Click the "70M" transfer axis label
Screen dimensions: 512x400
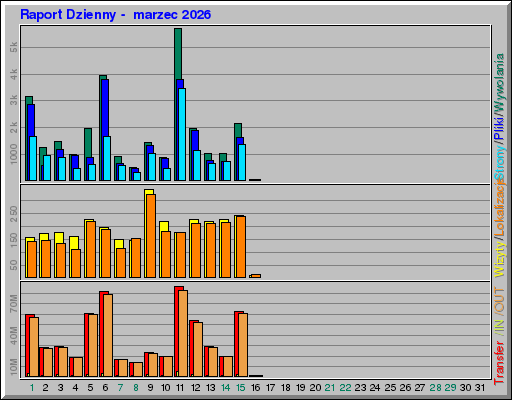pyautogui.click(x=14, y=304)
